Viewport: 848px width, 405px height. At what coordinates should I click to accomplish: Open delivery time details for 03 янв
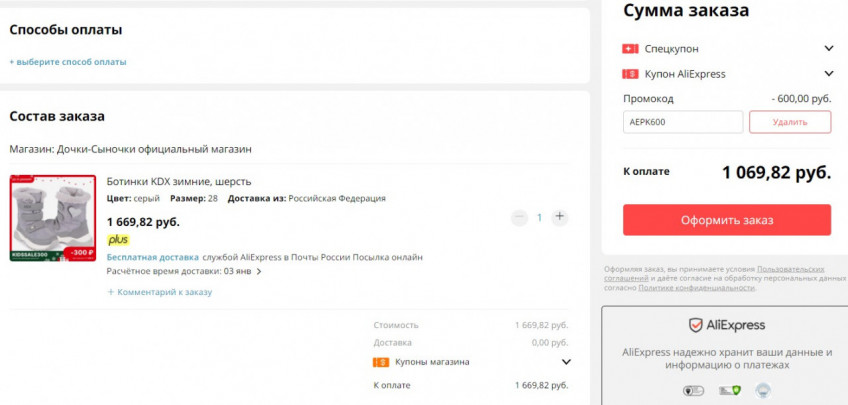pyautogui.click(x=259, y=271)
